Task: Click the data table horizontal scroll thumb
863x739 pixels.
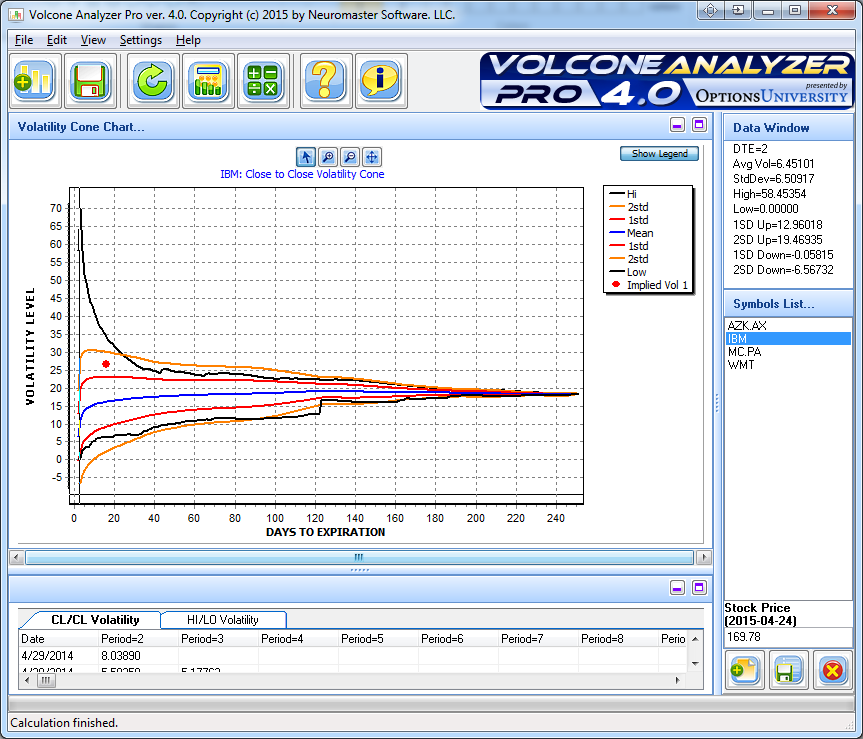Action: tap(46, 680)
